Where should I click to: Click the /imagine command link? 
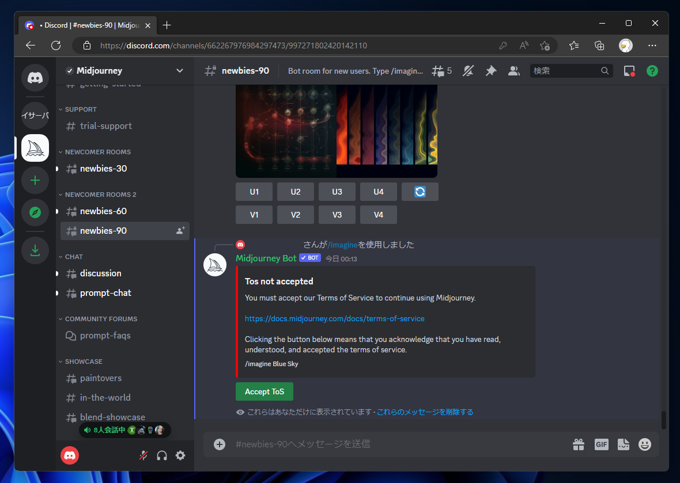pos(343,245)
